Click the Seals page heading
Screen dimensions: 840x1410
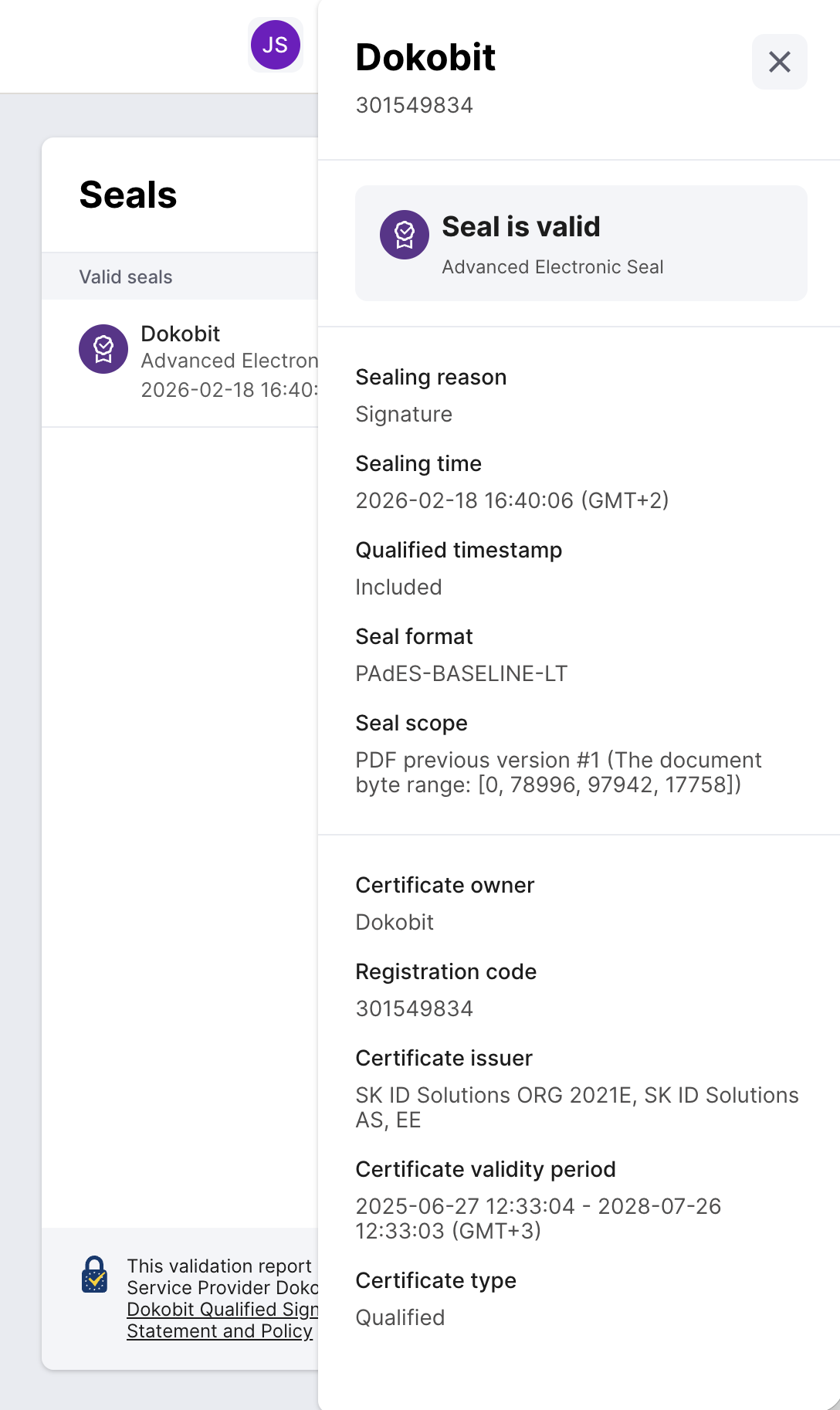[128, 195]
